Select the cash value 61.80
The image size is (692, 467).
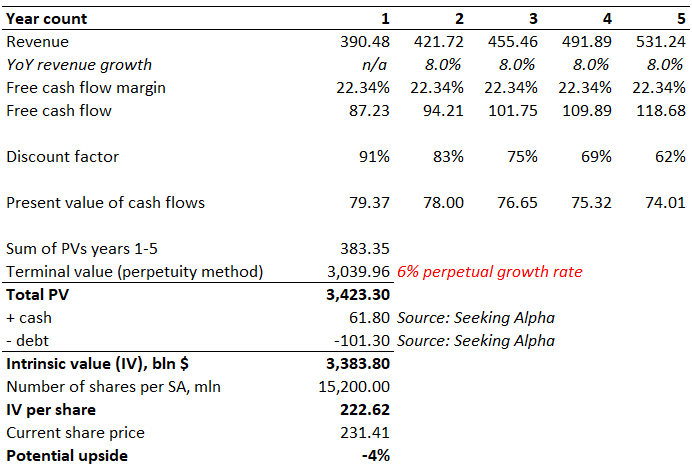point(370,318)
